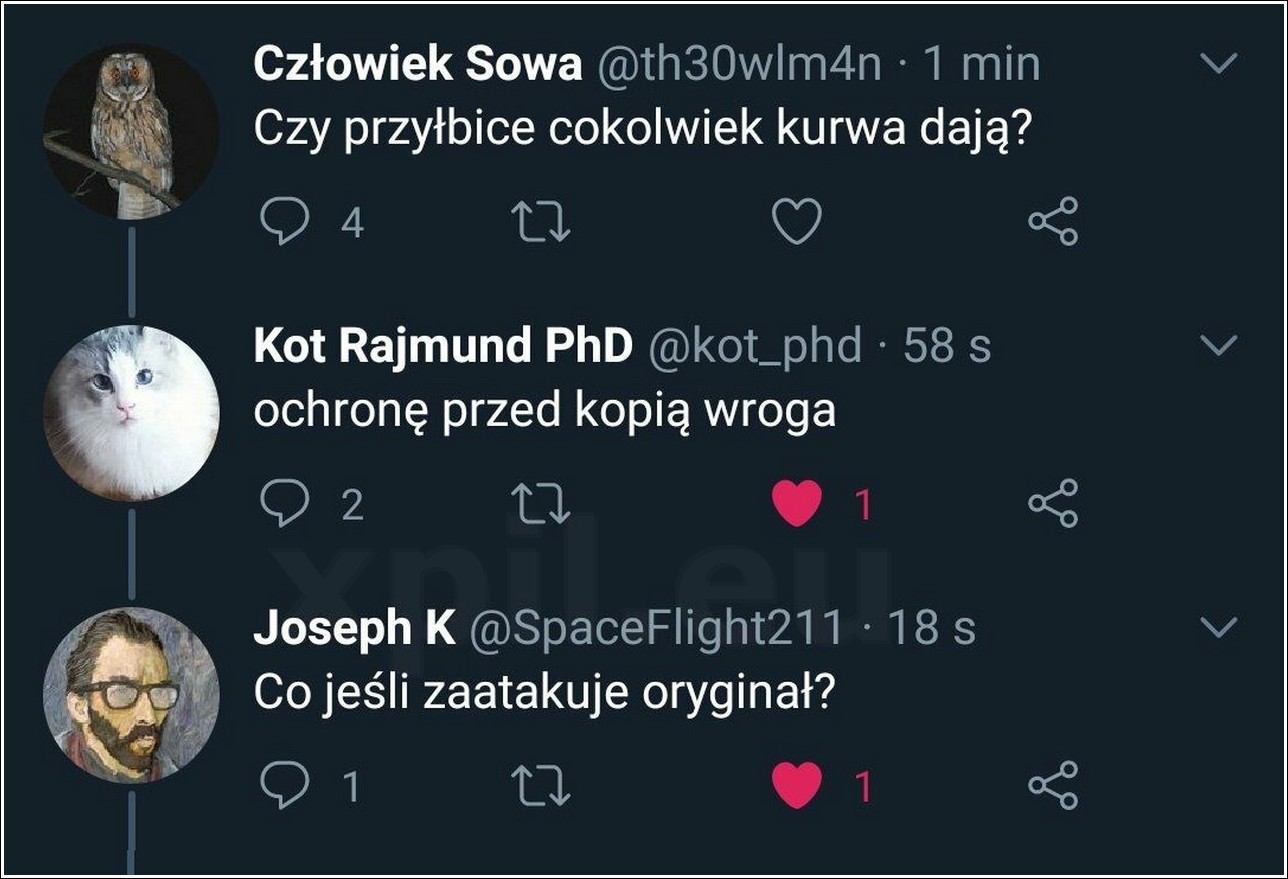Unlike Kot Rajmund PhD's tweet
Screen dimensions: 1288x879
click(797, 504)
